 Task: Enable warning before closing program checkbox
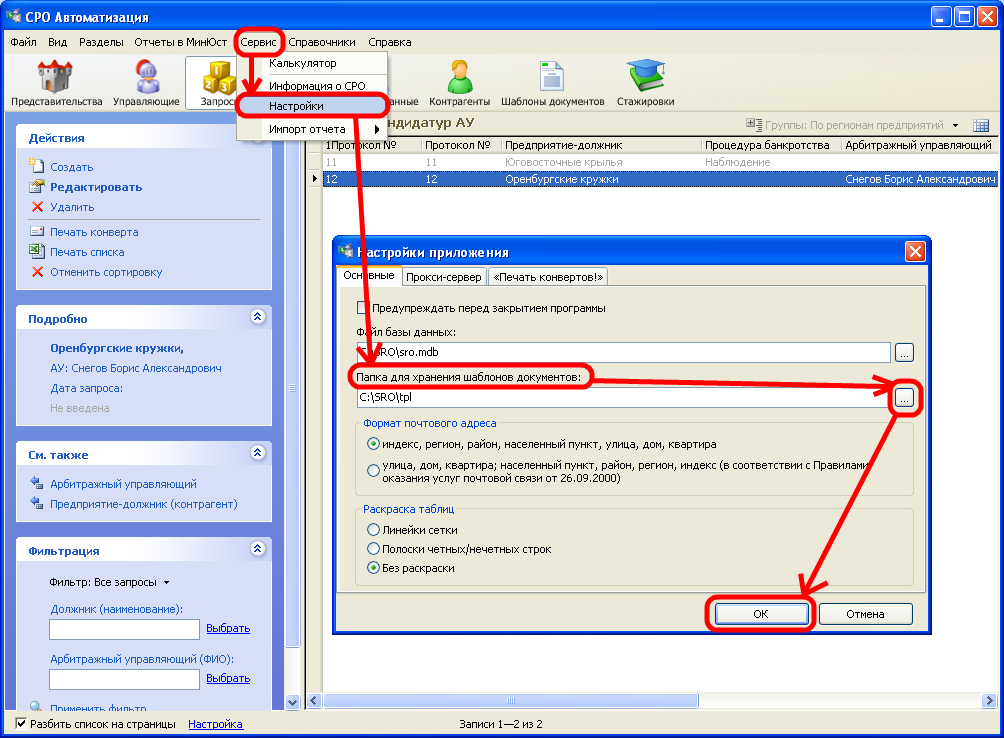point(365,308)
